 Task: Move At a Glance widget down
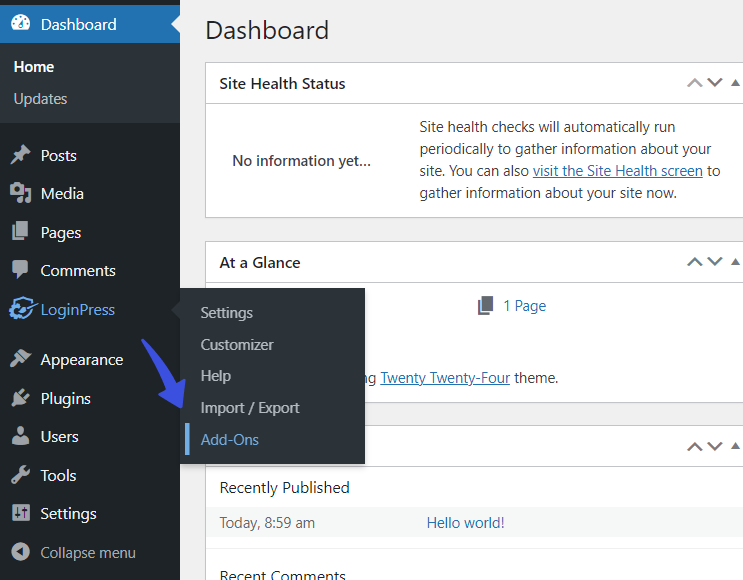pyautogui.click(x=715, y=262)
